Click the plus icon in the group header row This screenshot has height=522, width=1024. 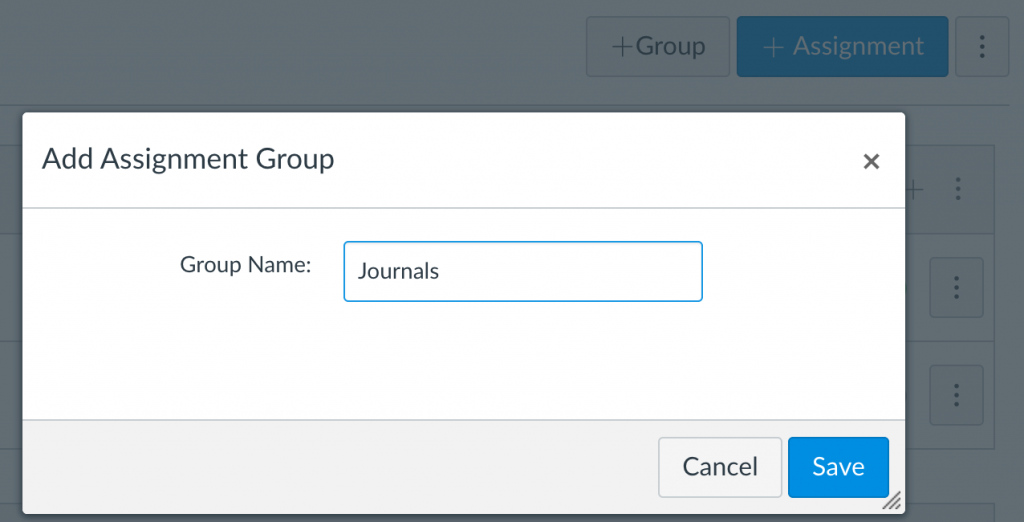915,190
